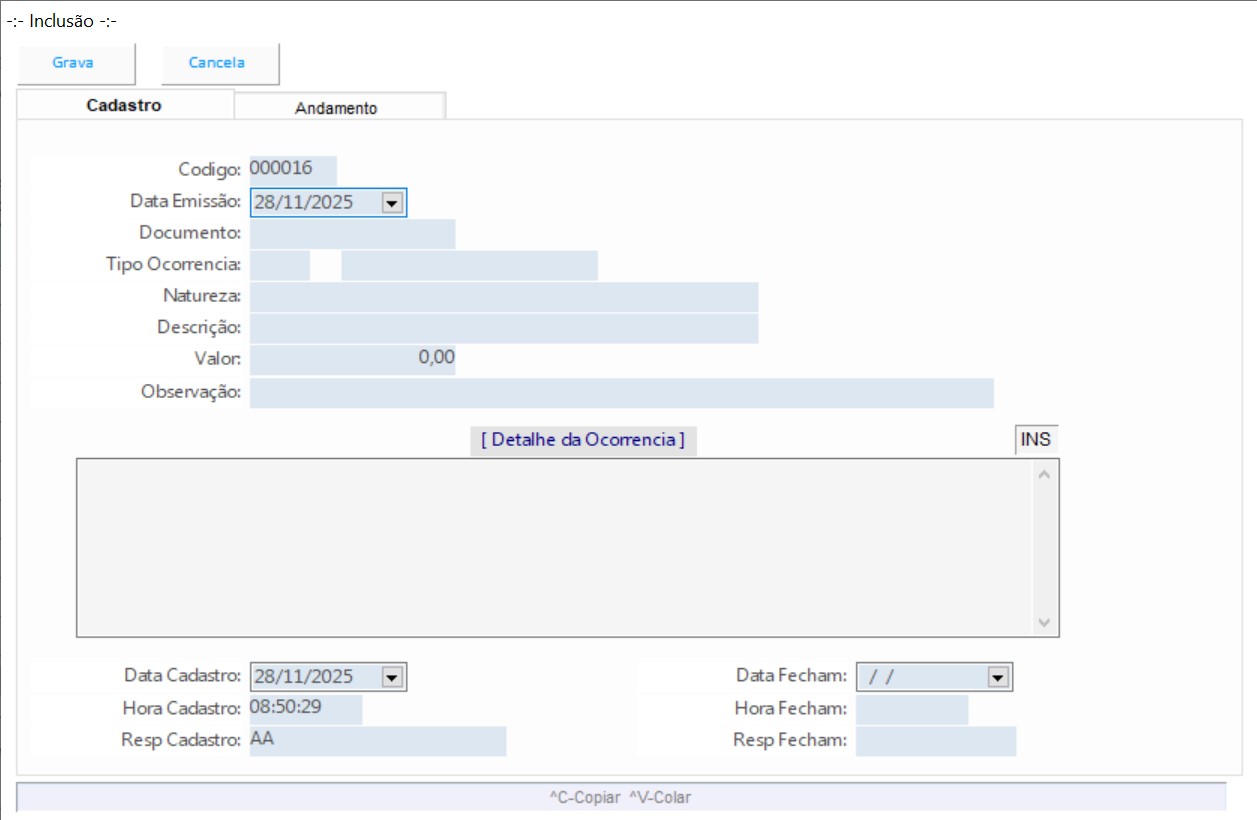Open the Data Emissão date dropdown
This screenshot has height=820, width=1257.
tap(392, 203)
